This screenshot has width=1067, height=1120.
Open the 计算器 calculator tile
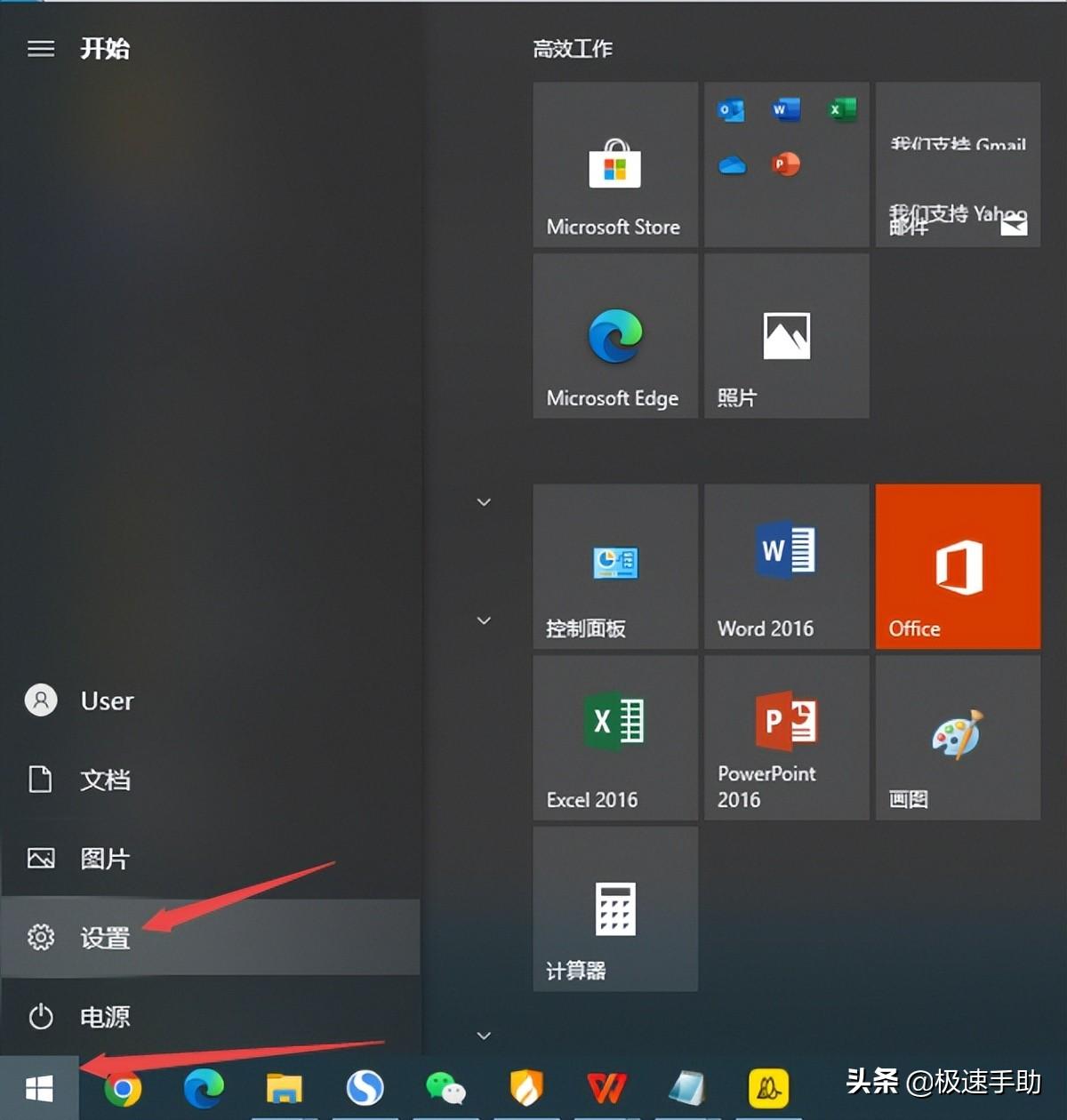[x=615, y=908]
